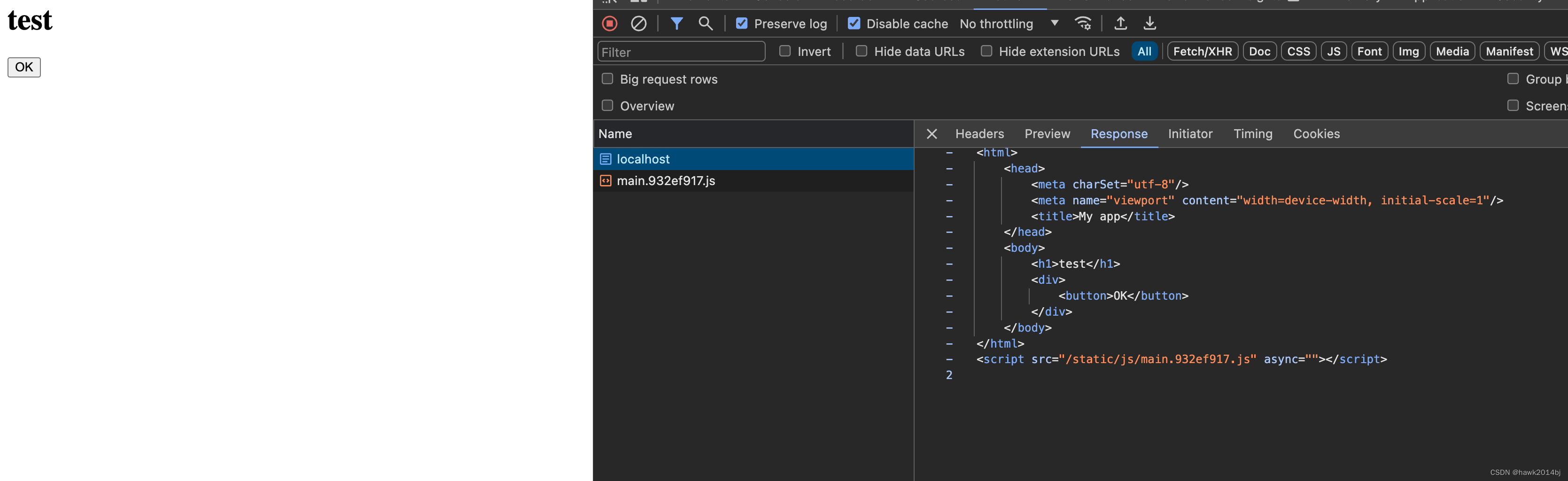Filter requests by Media type
1568x481 pixels.
(x=1452, y=51)
